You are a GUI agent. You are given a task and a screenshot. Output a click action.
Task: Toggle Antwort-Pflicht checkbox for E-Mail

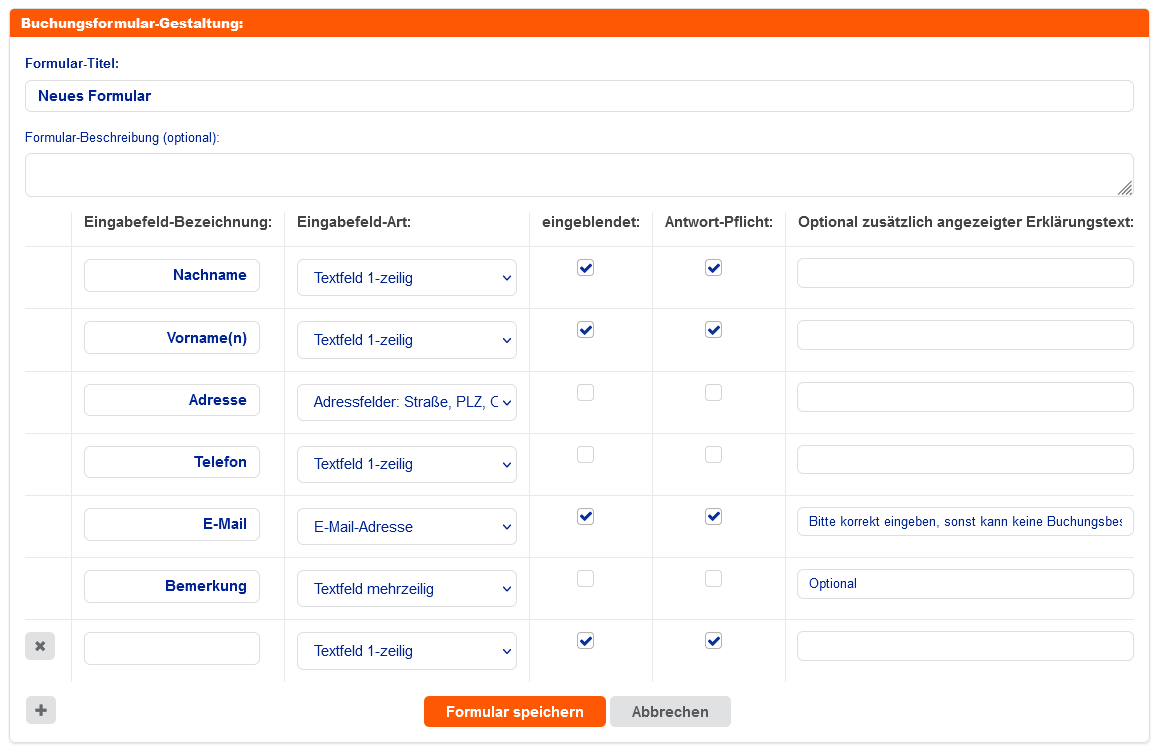(x=713, y=517)
